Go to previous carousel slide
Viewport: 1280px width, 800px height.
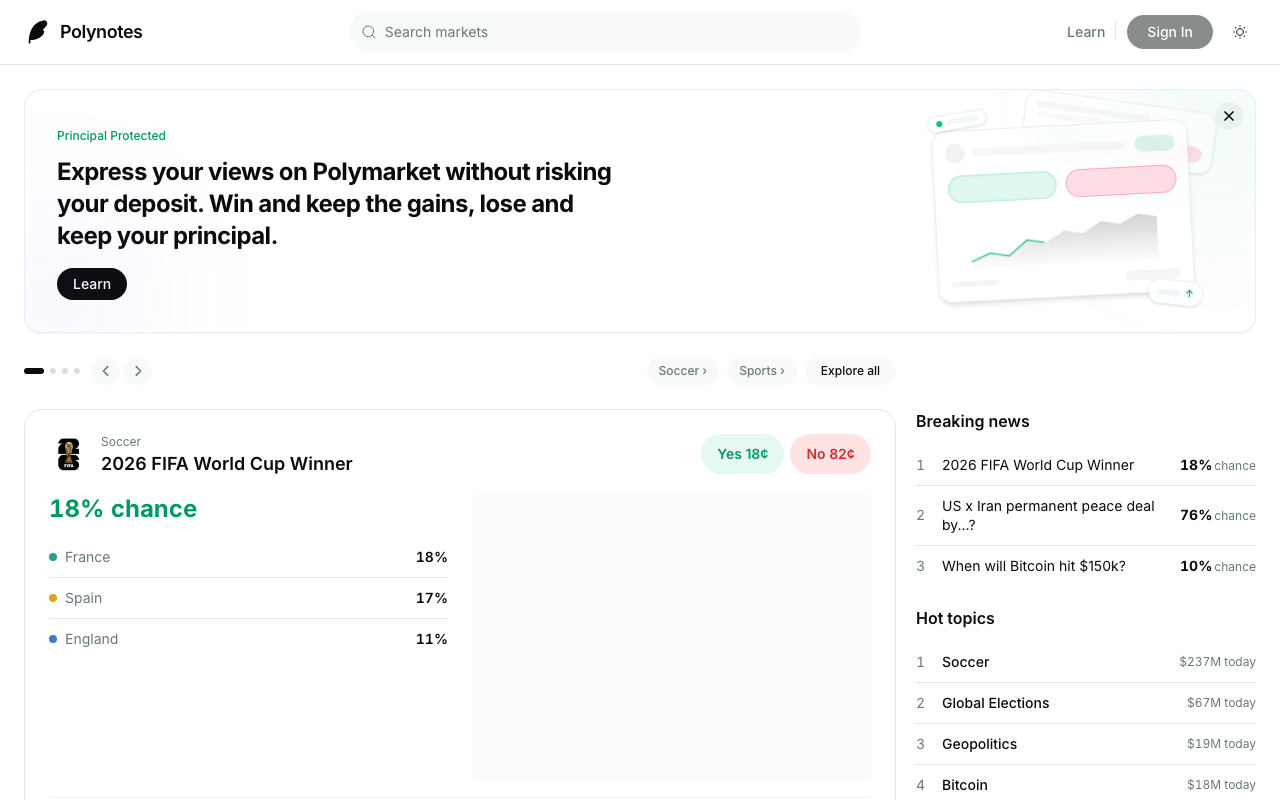point(106,371)
